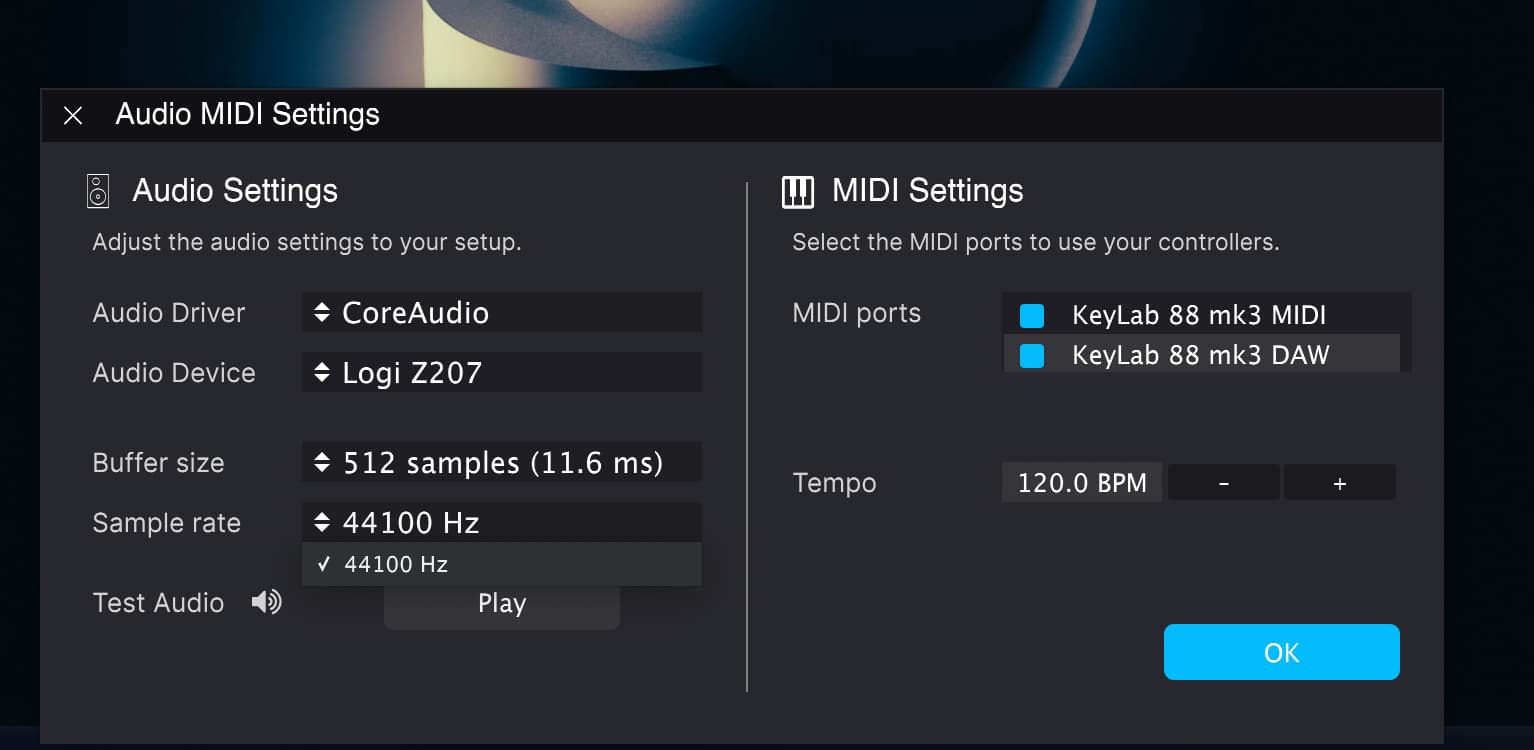Click the piano keys icon beside MIDI Settings
Viewport: 1534px width, 750px height.
(798, 191)
